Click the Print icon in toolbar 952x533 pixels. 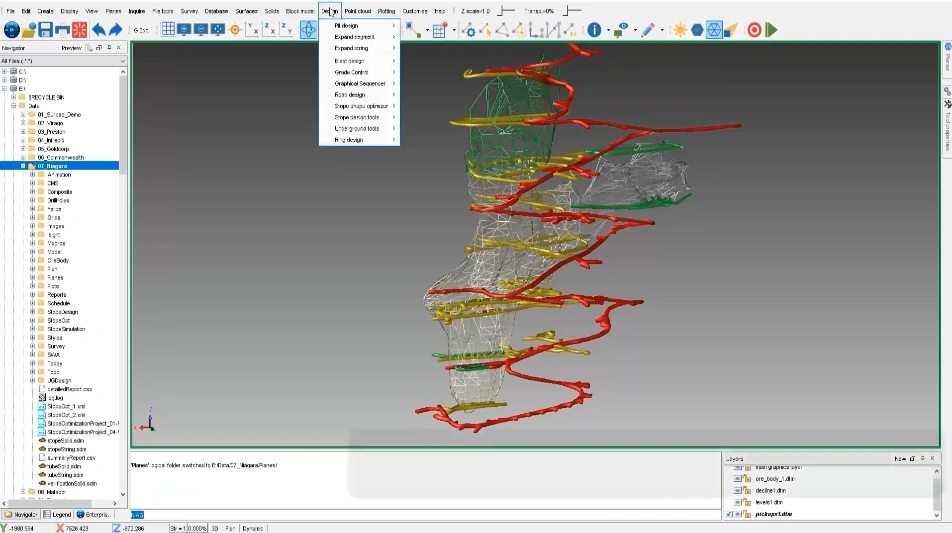click(65, 30)
